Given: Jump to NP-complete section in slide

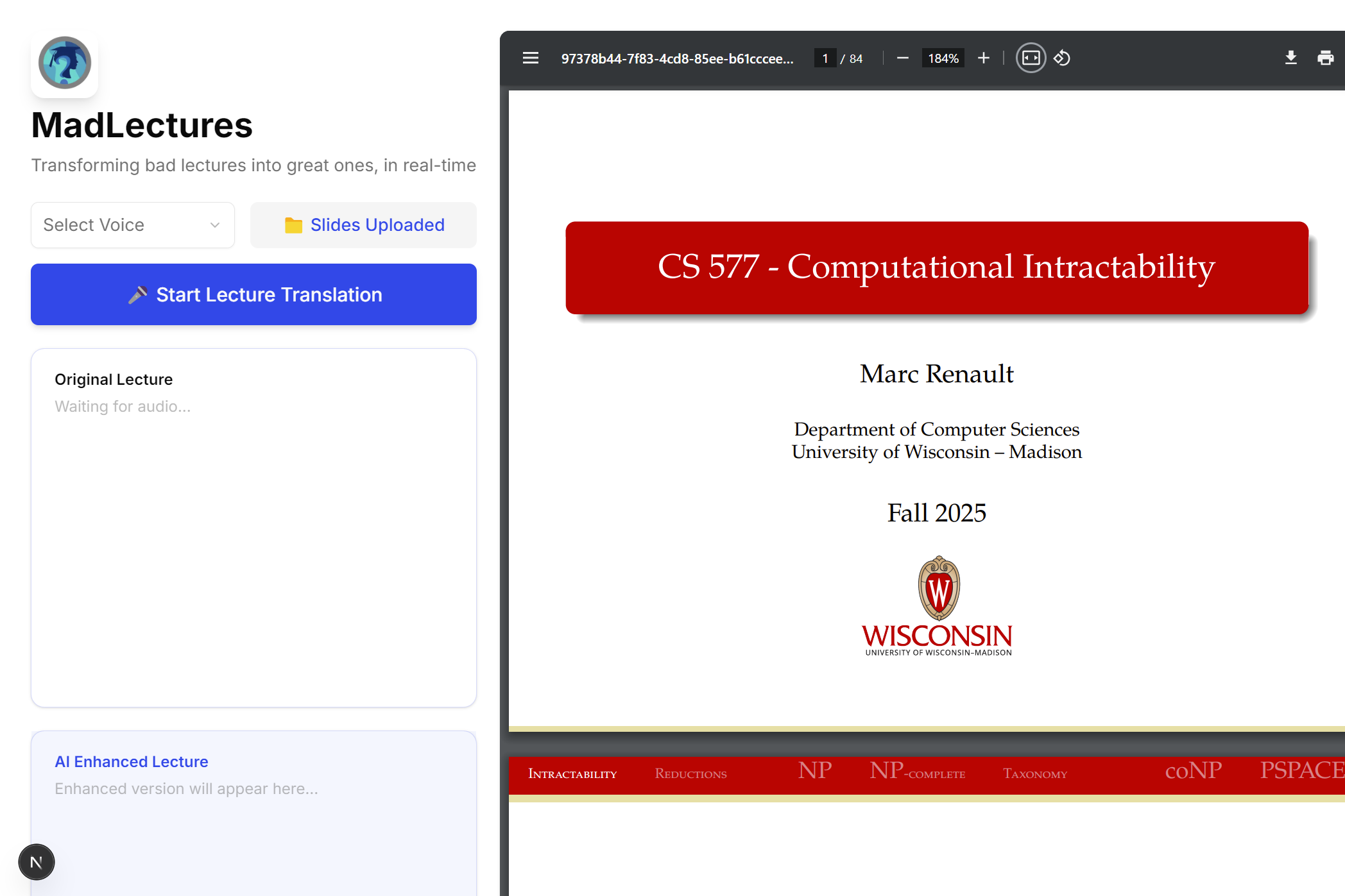Looking at the screenshot, I should [917, 772].
